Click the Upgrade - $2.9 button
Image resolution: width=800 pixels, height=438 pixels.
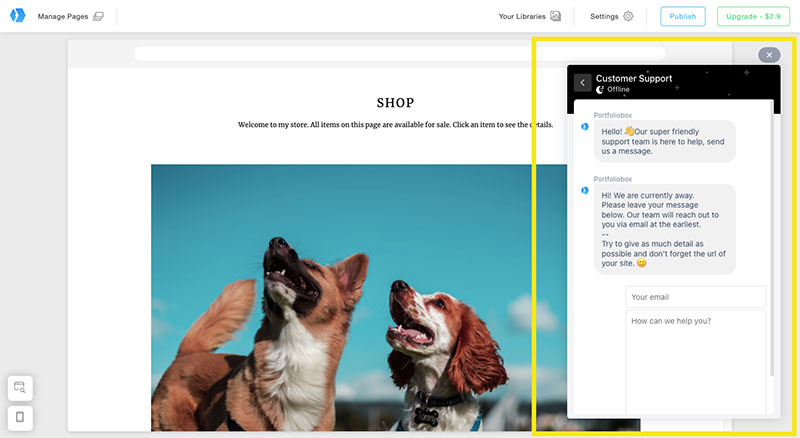click(x=753, y=16)
